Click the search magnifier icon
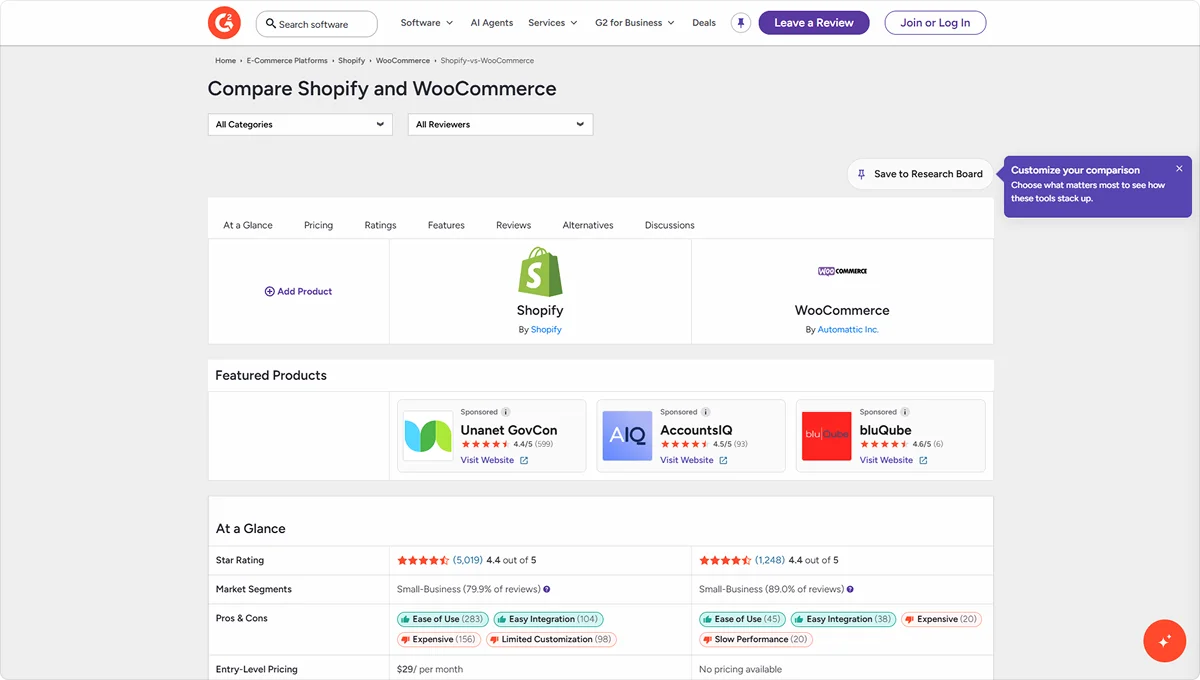Viewport: 1200px width, 680px height. point(271,23)
